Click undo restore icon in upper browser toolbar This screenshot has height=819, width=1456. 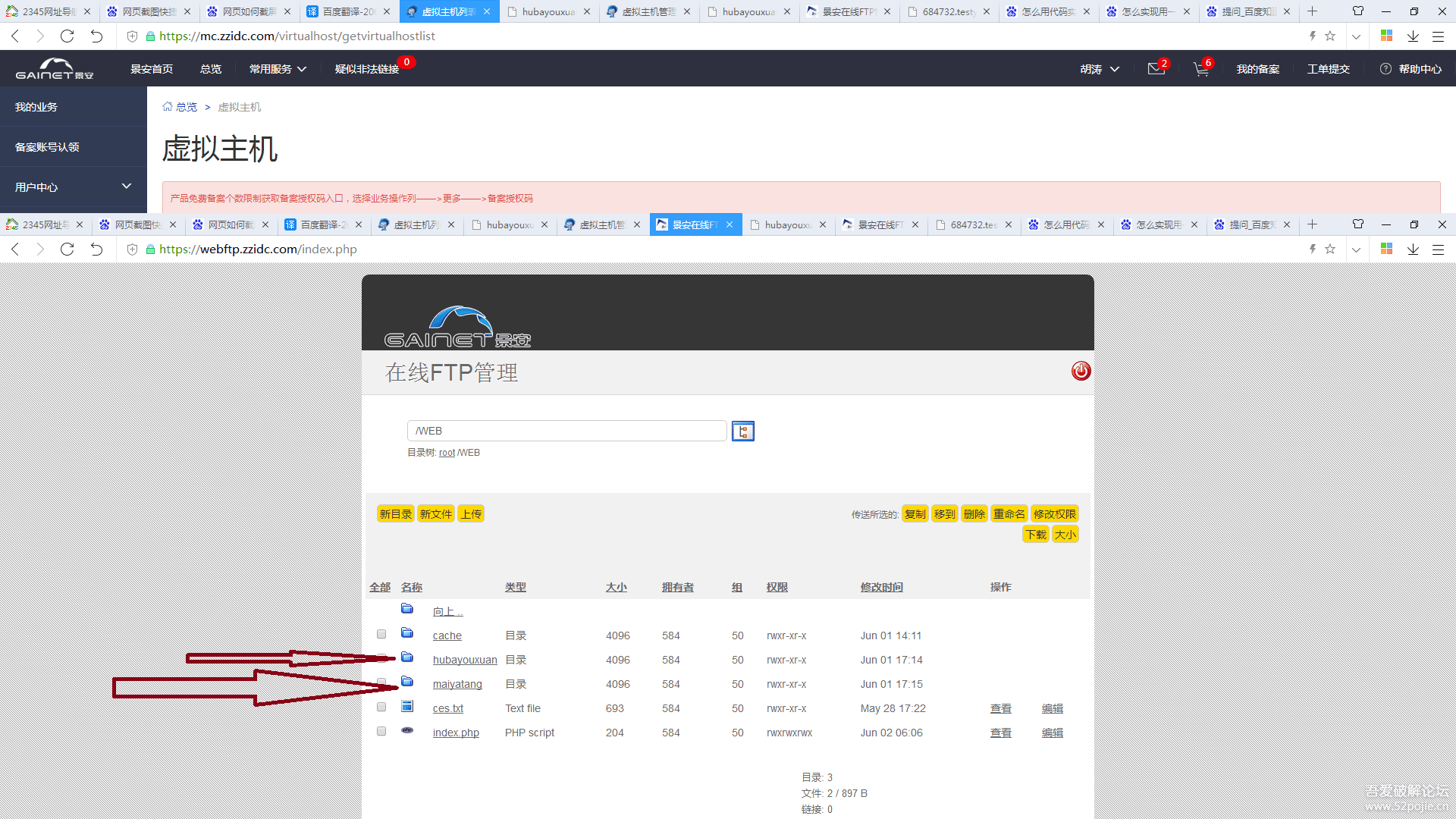coord(96,36)
